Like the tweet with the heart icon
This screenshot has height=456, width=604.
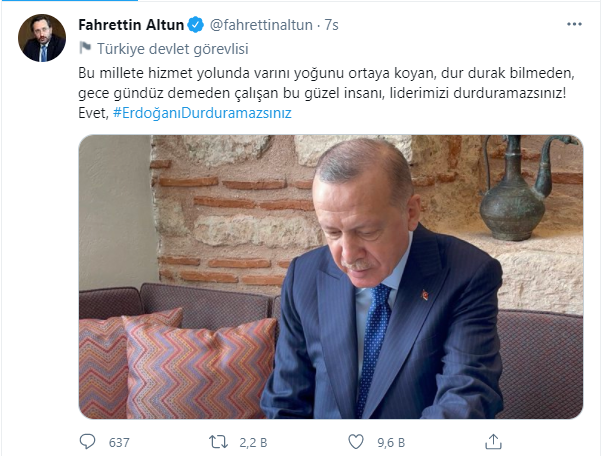[356, 442]
